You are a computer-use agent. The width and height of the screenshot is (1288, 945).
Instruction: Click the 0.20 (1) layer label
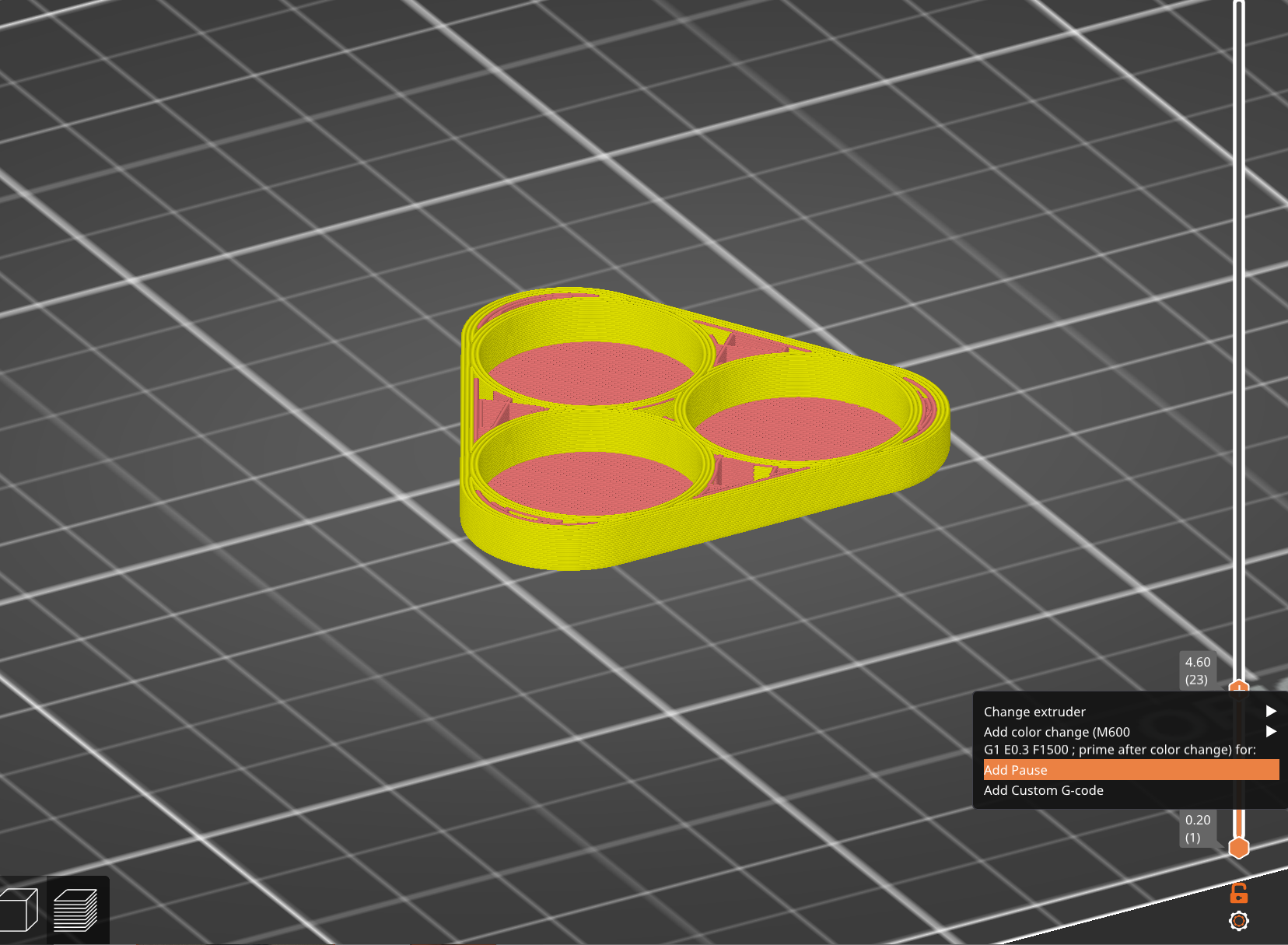(1198, 828)
